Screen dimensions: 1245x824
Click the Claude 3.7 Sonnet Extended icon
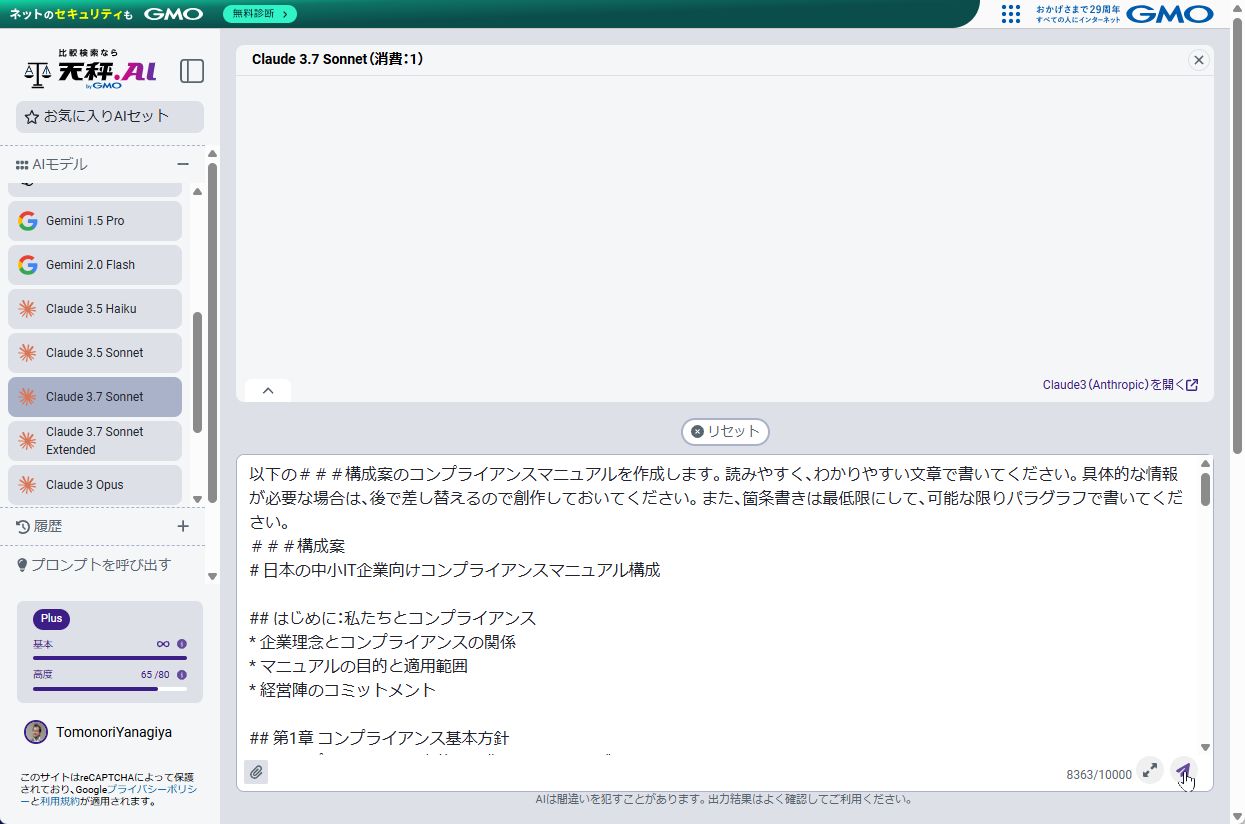pyautogui.click(x=27, y=441)
